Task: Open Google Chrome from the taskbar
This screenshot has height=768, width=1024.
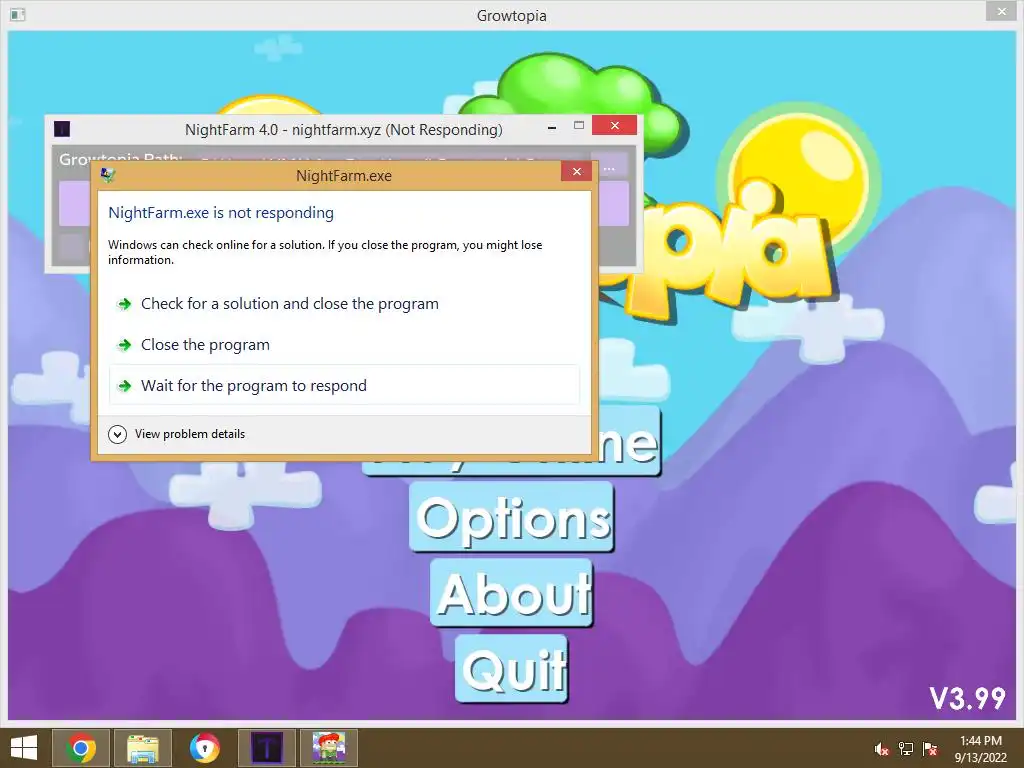Action: point(81,748)
